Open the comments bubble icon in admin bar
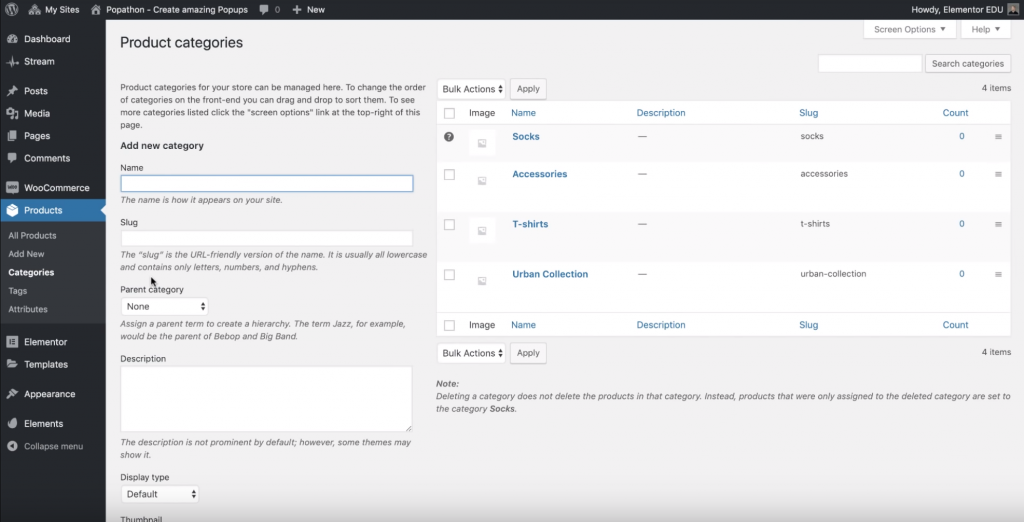Viewport: 1024px width, 522px height. 264,9
